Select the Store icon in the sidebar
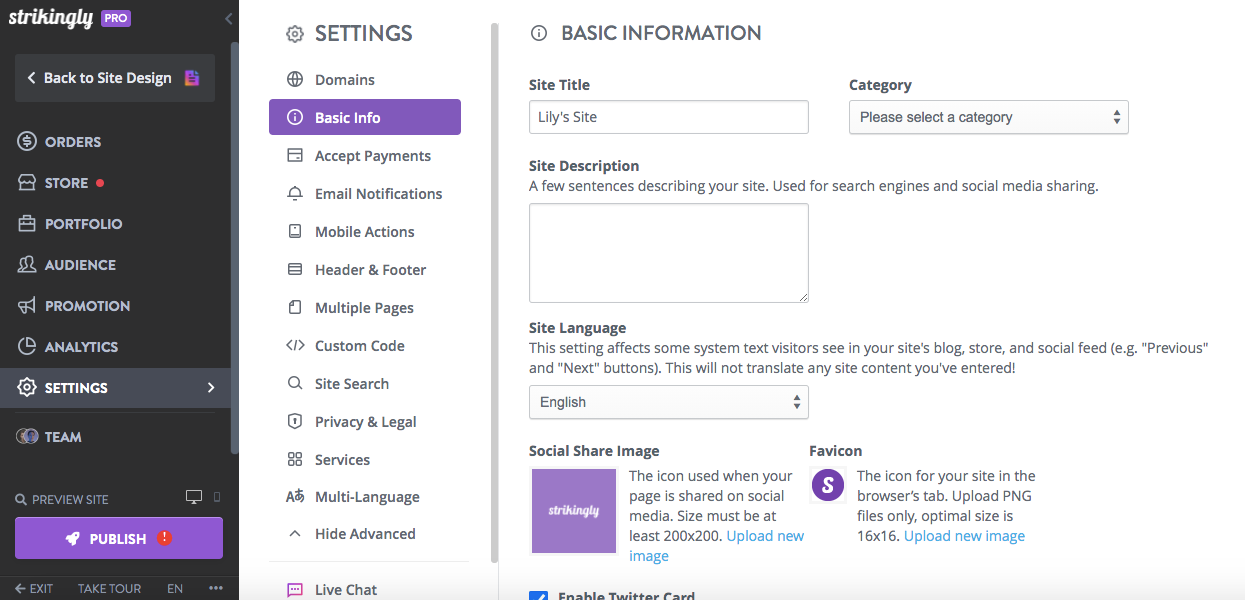The image size is (1245, 600). (27, 182)
